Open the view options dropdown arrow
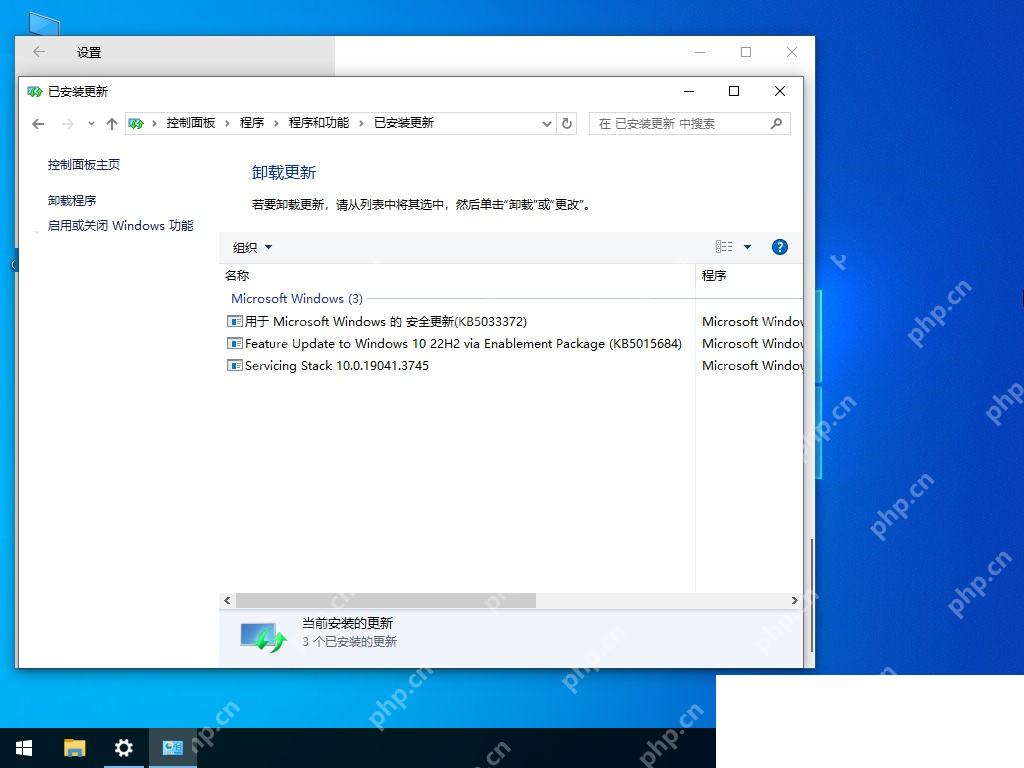The image size is (1024, 768). tap(748, 247)
